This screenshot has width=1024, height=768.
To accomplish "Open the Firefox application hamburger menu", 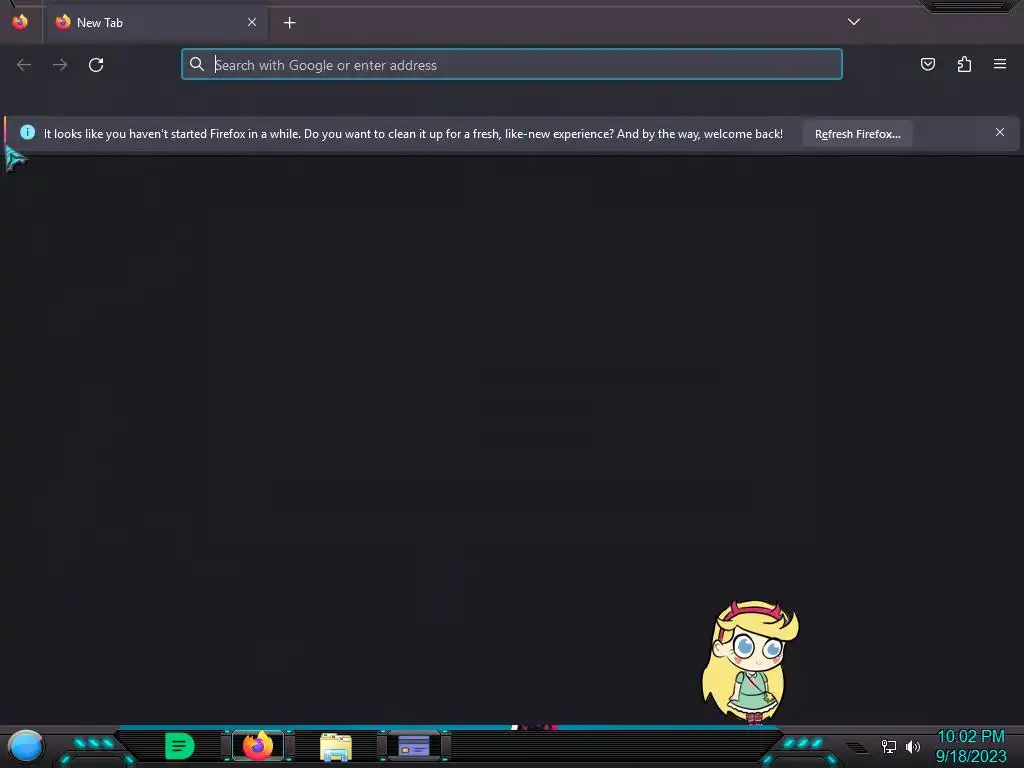I will [1000, 64].
